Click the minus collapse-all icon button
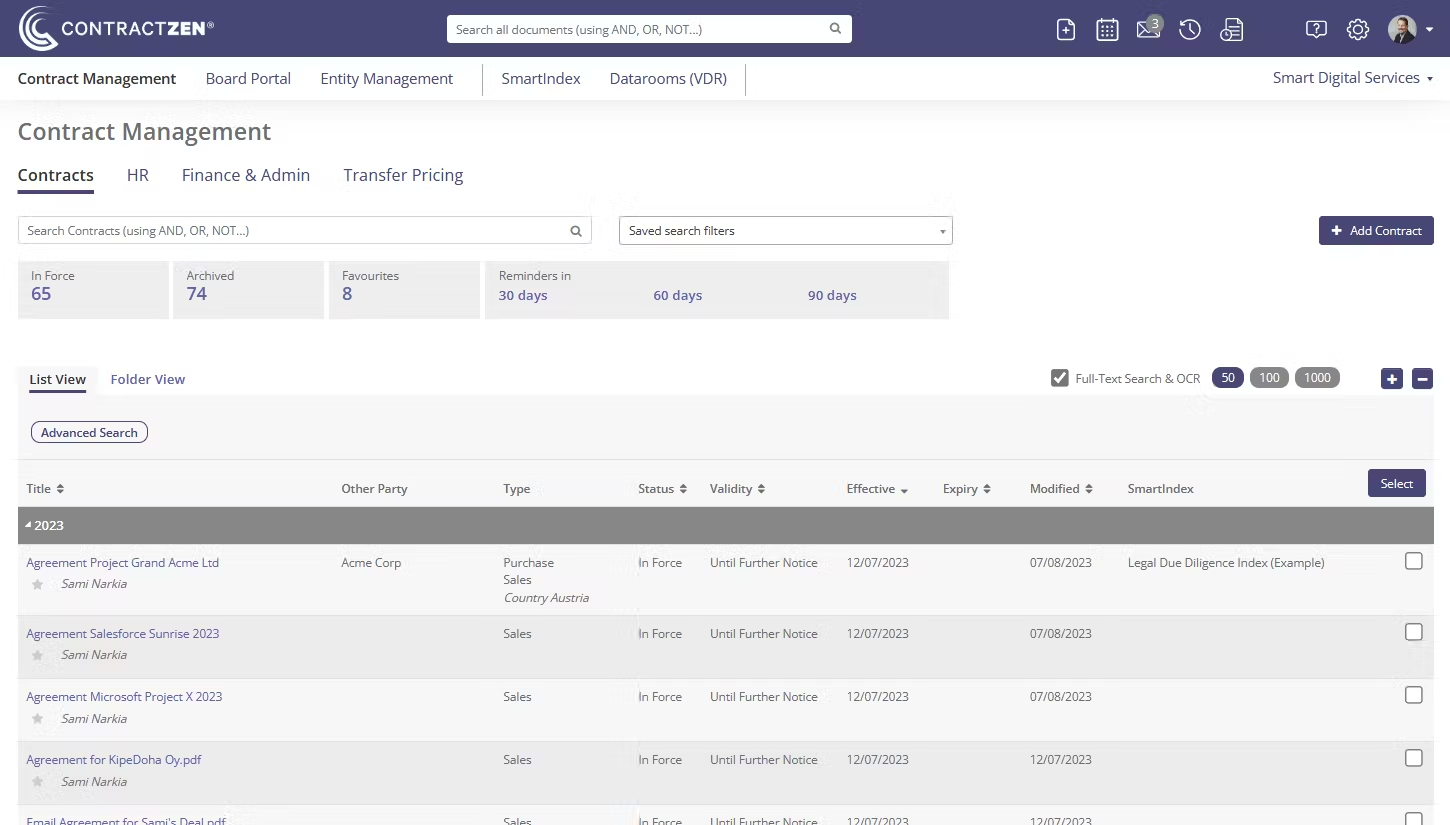This screenshot has height=825, width=1450. 1422,379
